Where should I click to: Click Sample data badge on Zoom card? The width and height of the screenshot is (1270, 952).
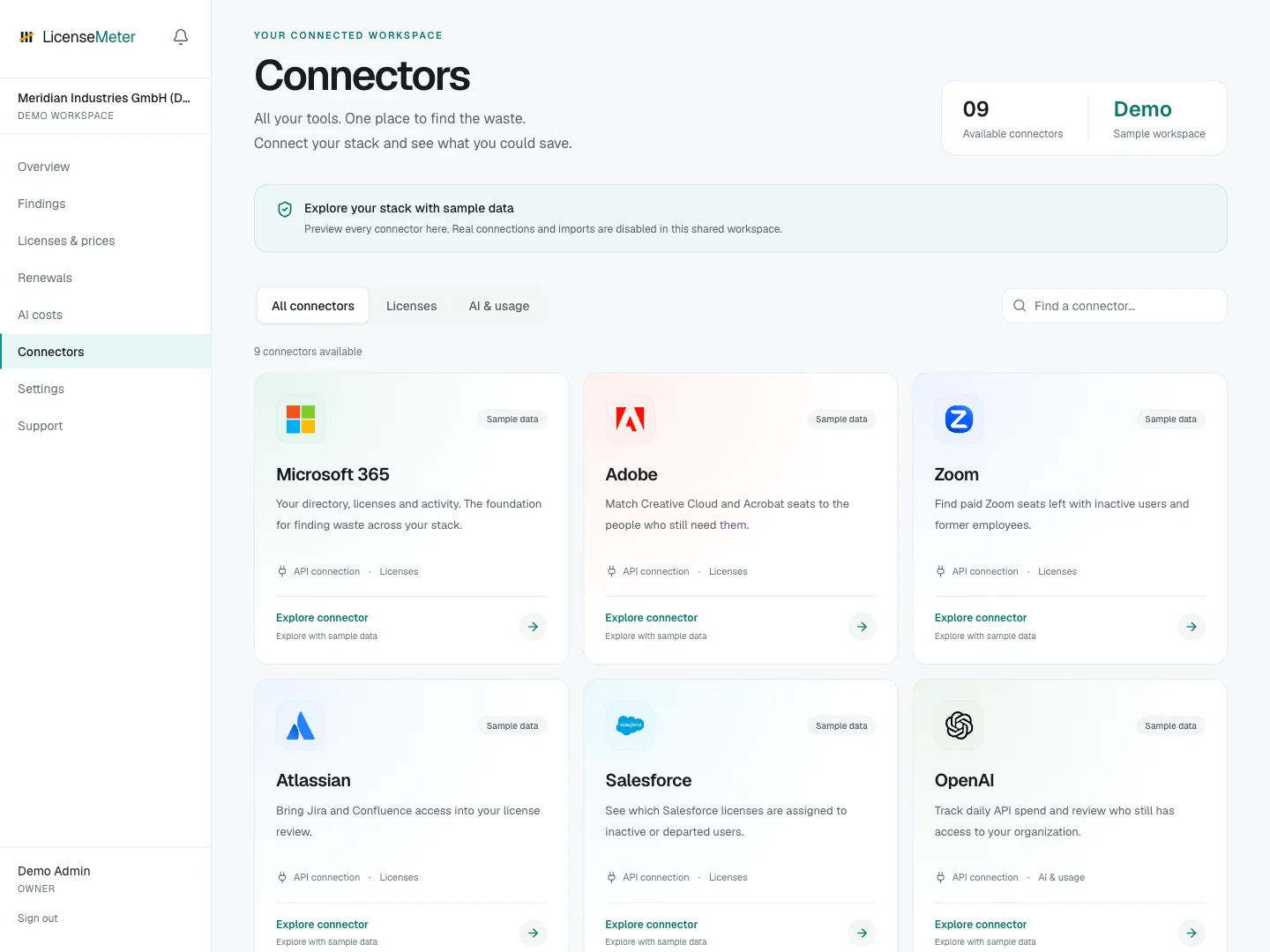point(1170,420)
